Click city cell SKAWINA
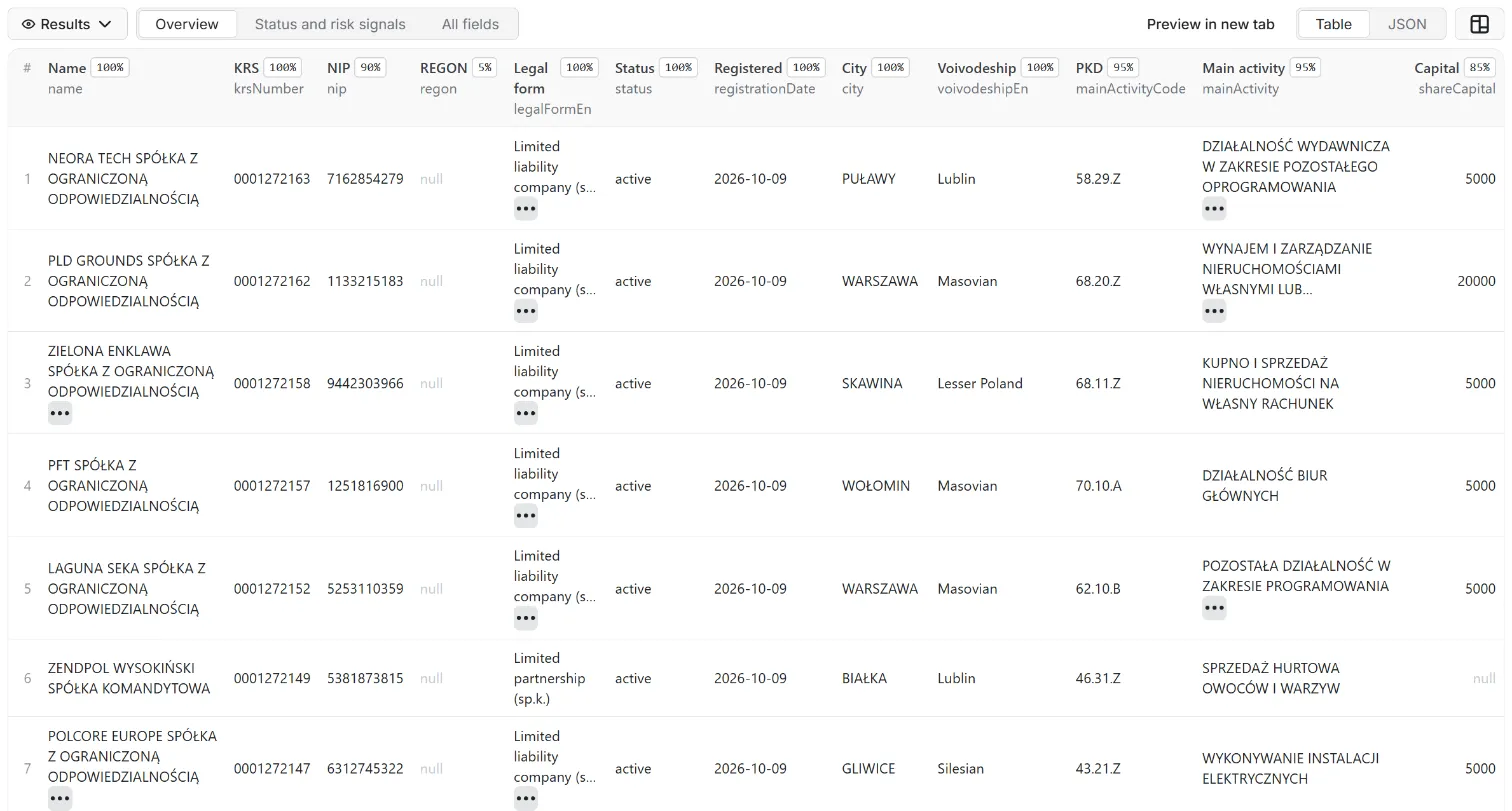 pyautogui.click(x=872, y=383)
